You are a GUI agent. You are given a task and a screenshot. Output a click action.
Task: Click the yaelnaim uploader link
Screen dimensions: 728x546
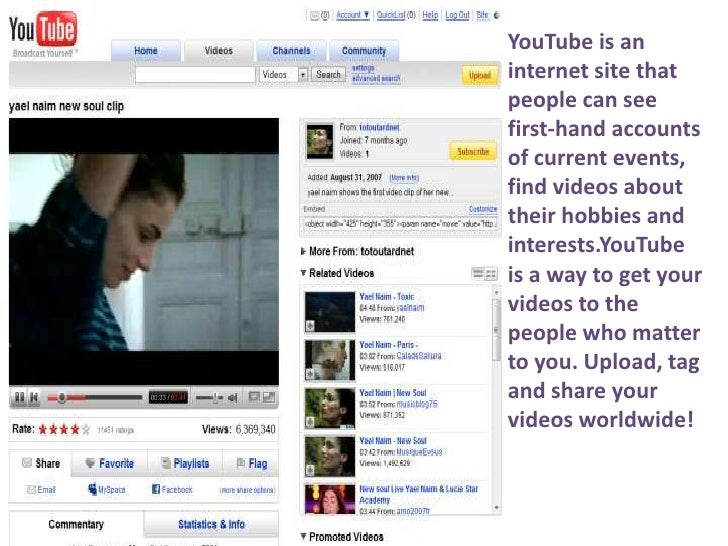point(410,307)
